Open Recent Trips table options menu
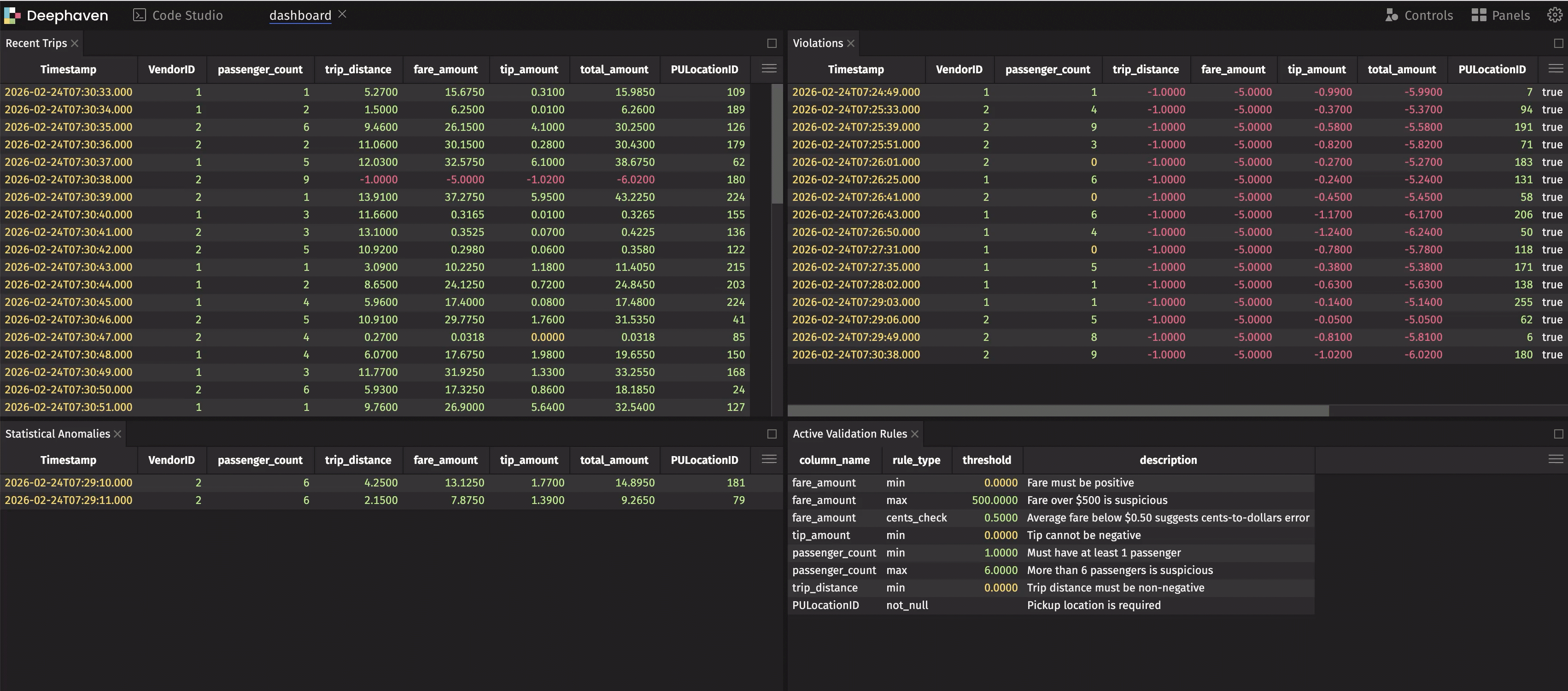Screen dimensions: 1568x691 click(769, 69)
